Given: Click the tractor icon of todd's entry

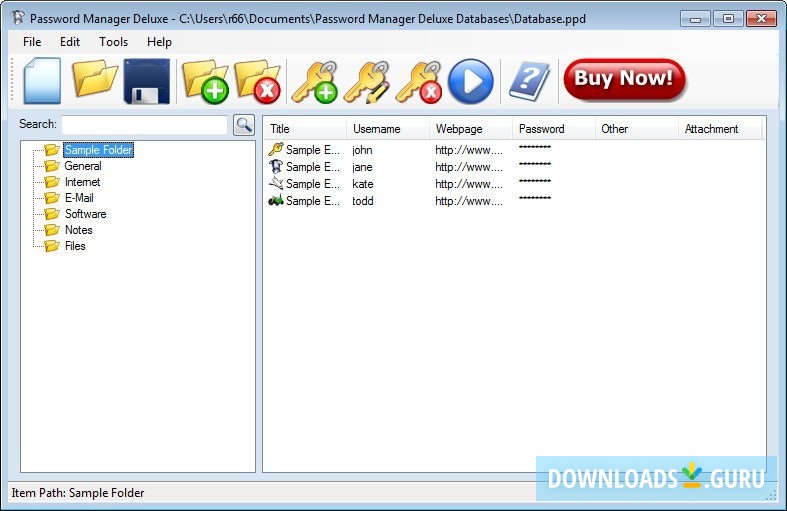Looking at the screenshot, I should pyautogui.click(x=276, y=201).
